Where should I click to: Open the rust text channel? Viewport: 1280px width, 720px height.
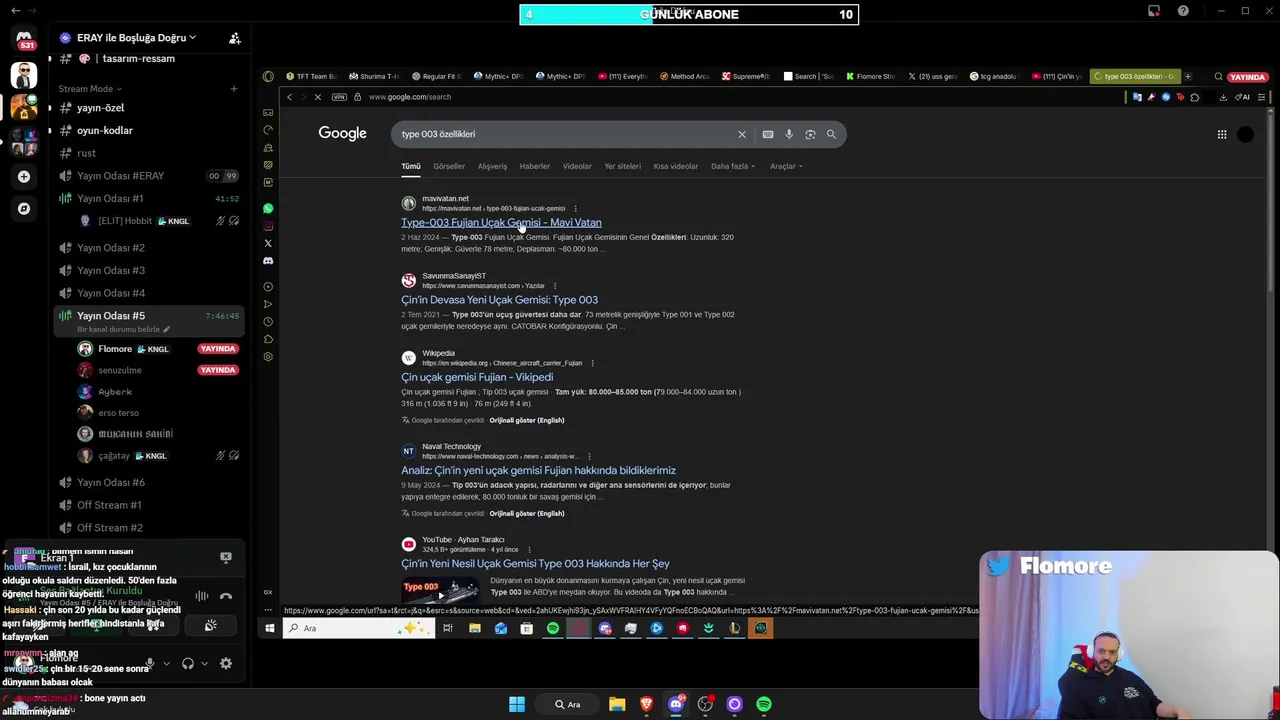[x=86, y=153]
